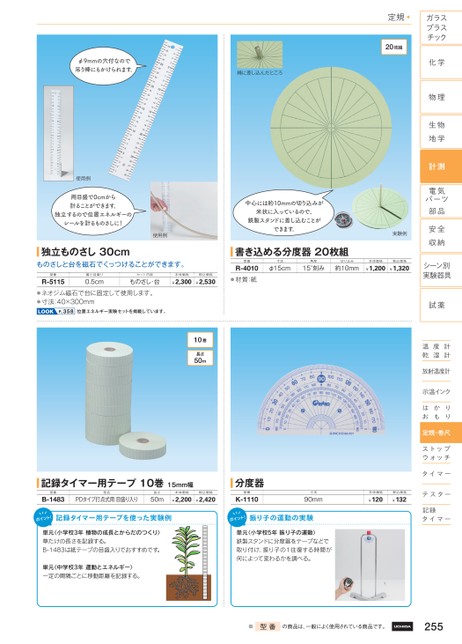Open the 生物 地学 side tab
Image resolution: width=462 pixels, height=644 pixels.
pyautogui.click(x=441, y=132)
